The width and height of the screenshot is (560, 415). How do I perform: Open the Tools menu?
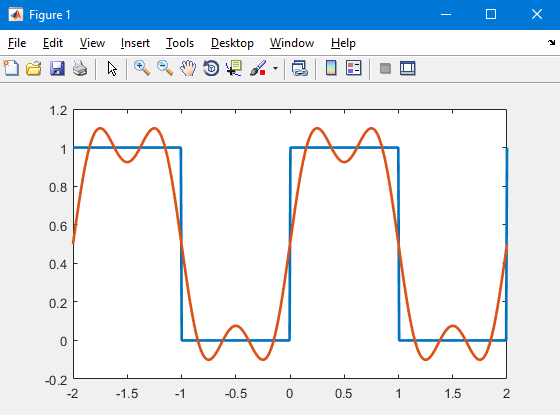[180, 43]
